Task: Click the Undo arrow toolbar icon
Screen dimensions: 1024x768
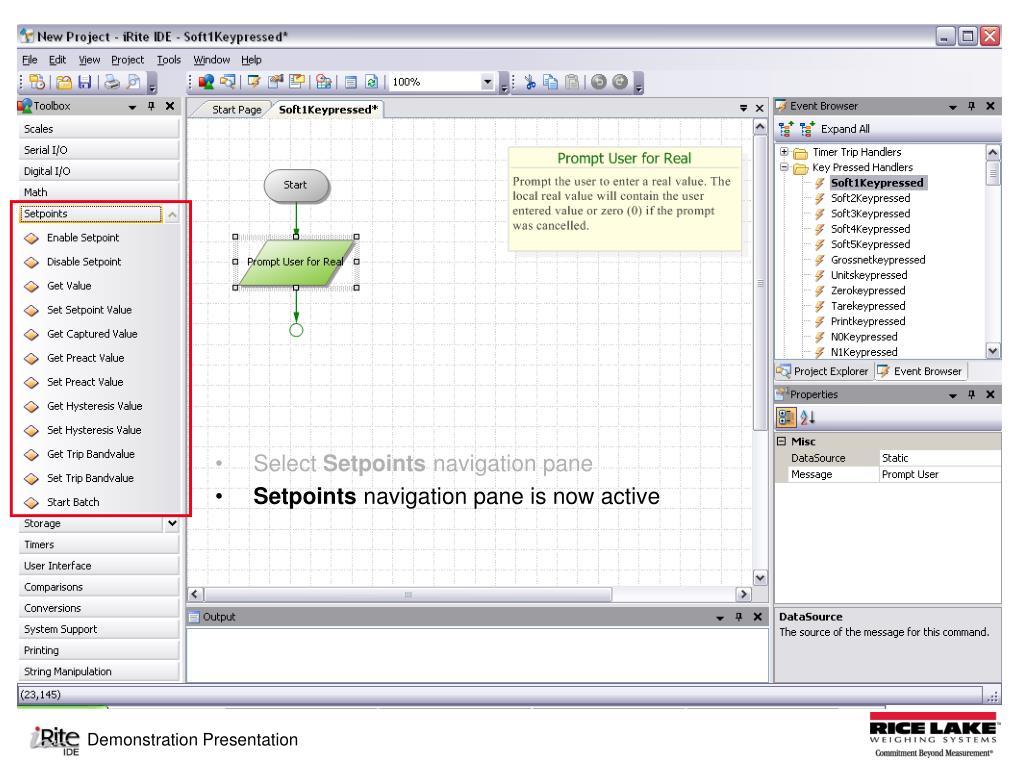Action: pyautogui.click(x=599, y=82)
